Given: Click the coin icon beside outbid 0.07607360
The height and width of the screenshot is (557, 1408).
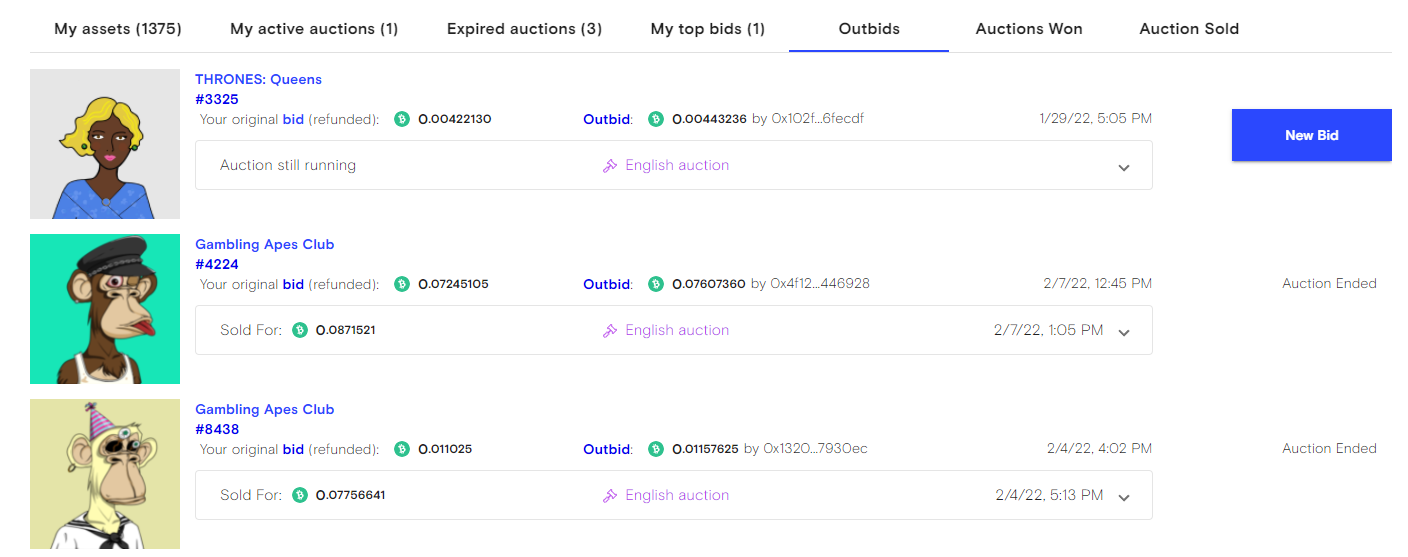Looking at the screenshot, I should coord(656,284).
